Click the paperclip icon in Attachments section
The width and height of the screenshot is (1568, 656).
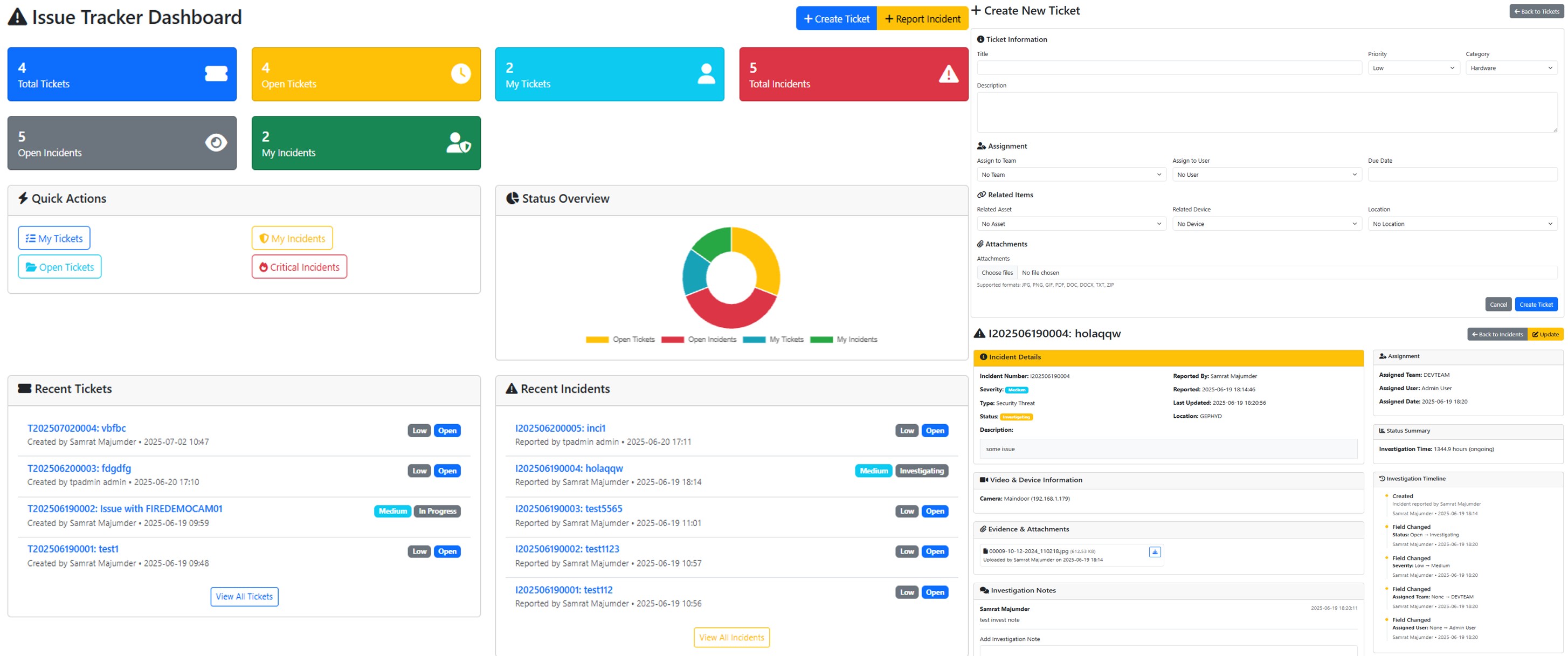[980, 244]
